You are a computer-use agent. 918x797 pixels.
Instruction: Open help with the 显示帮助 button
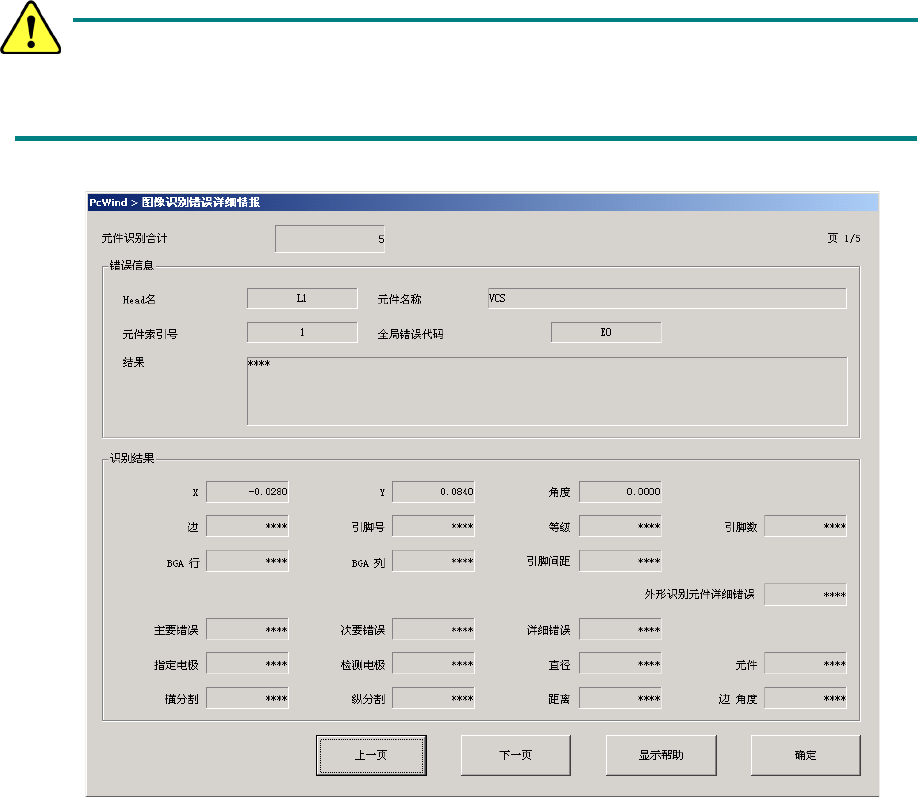660,755
